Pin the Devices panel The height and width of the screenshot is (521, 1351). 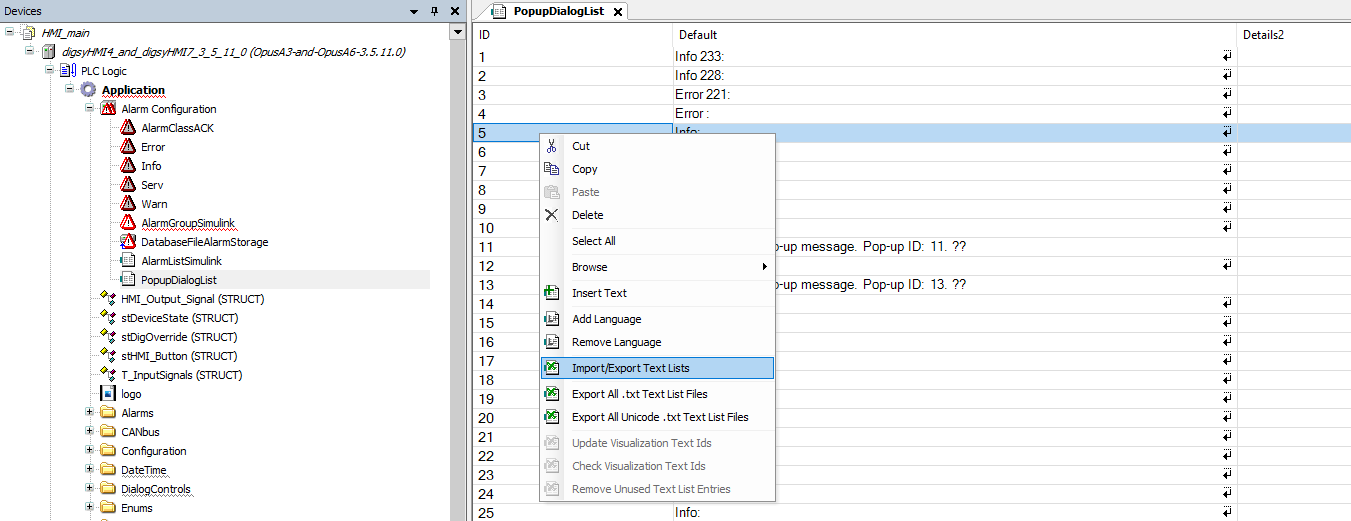coord(434,11)
